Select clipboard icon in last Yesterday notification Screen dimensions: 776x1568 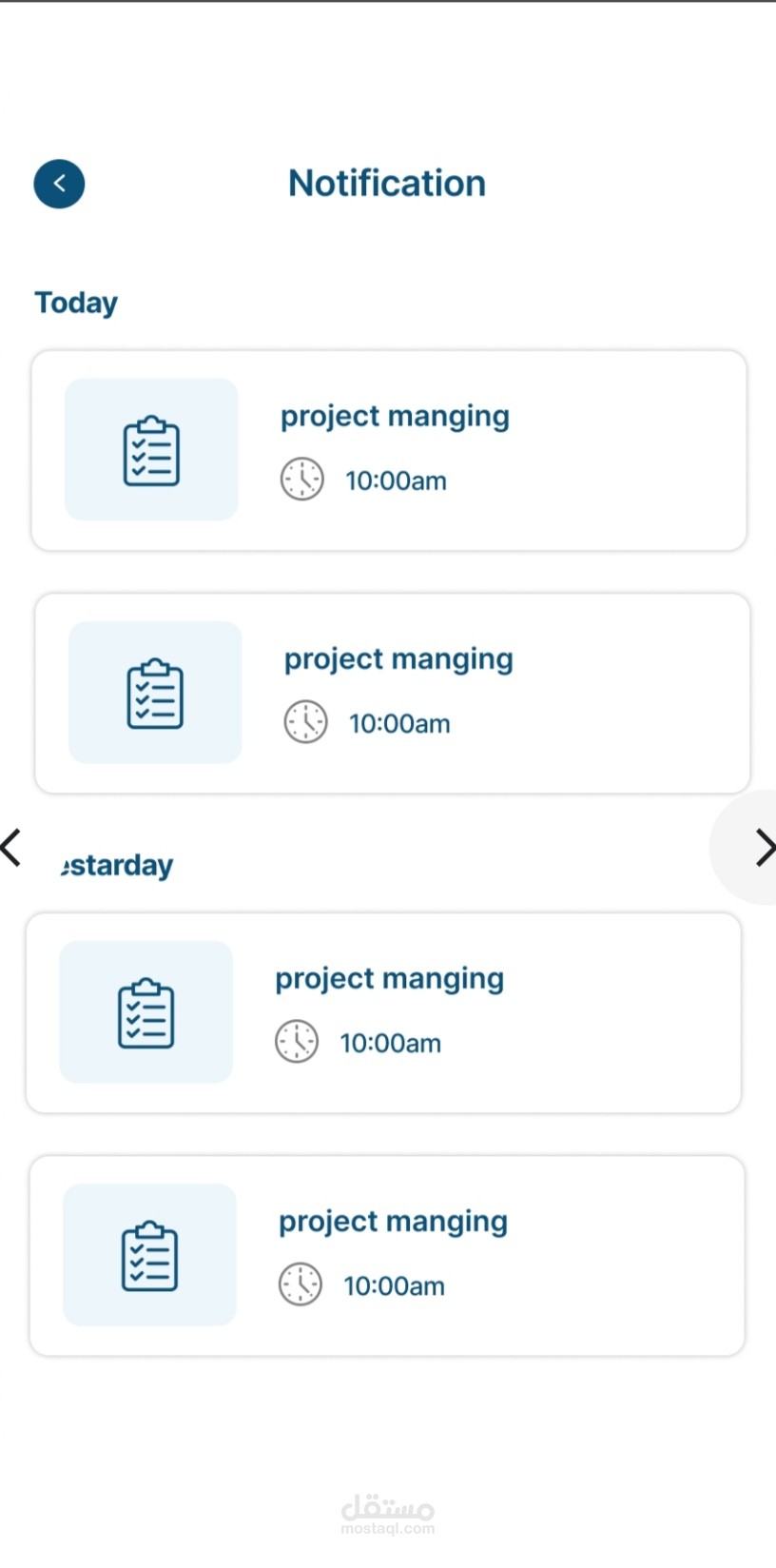coord(149,1255)
